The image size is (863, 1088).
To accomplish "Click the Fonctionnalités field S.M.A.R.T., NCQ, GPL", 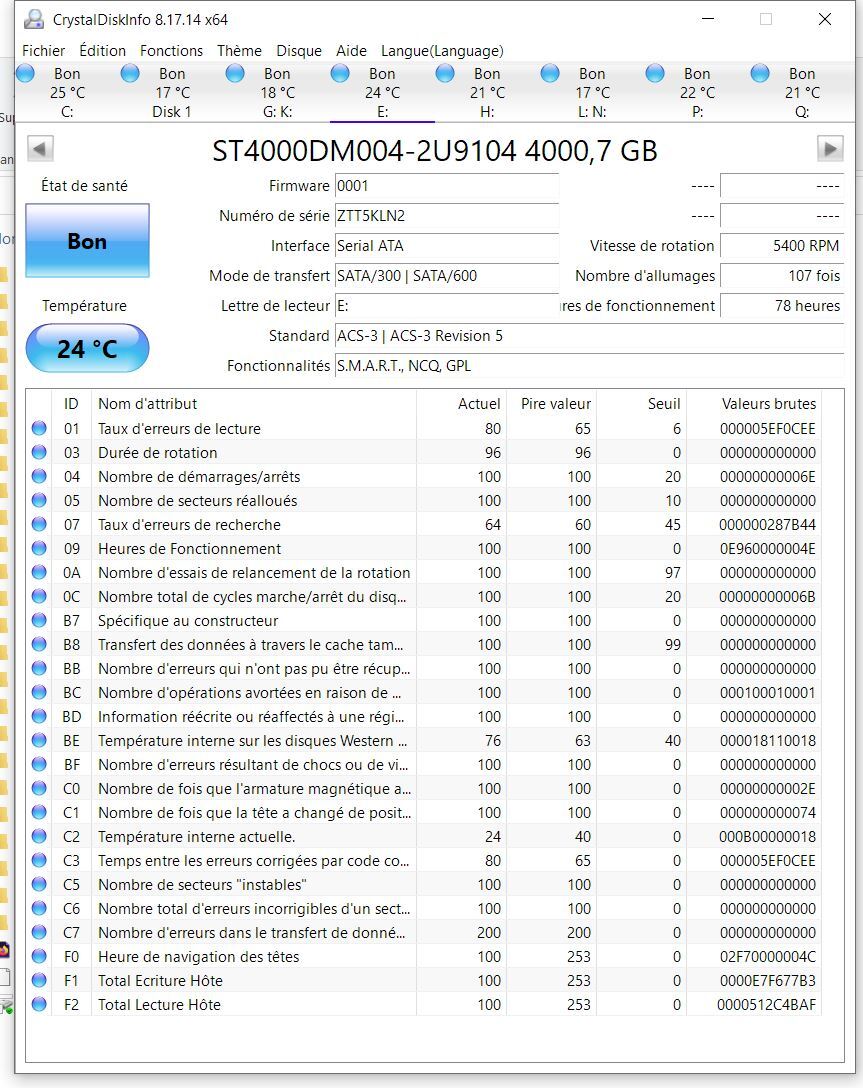I will (x=590, y=366).
